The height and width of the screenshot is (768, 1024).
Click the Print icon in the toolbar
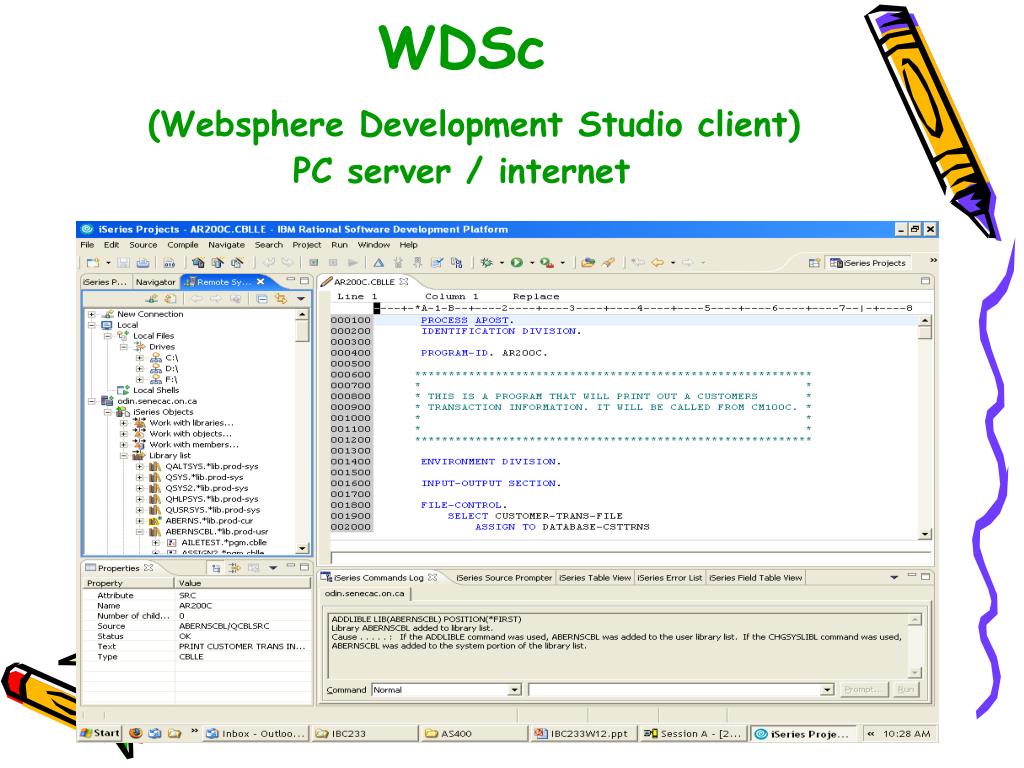pyautogui.click(x=143, y=263)
